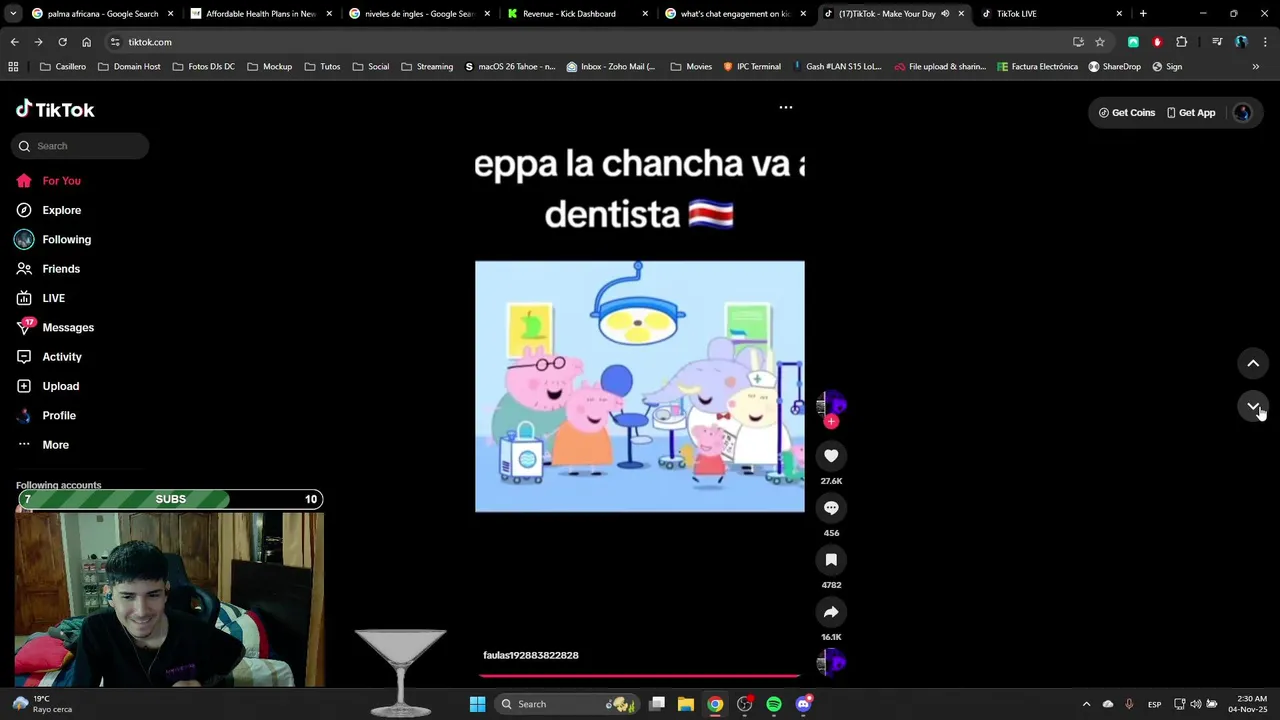Click the install app icon in address bar
Image resolution: width=1280 pixels, height=720 pixels.
coord(1078,42)
